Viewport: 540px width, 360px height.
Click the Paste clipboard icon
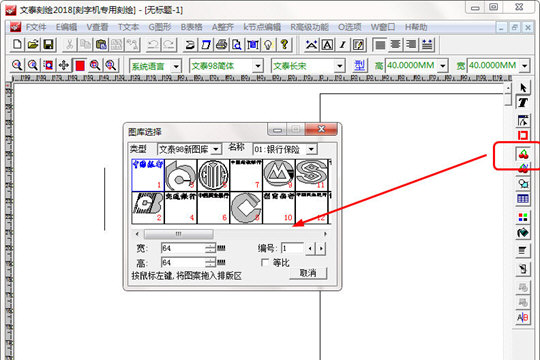(x=101, y=44)
